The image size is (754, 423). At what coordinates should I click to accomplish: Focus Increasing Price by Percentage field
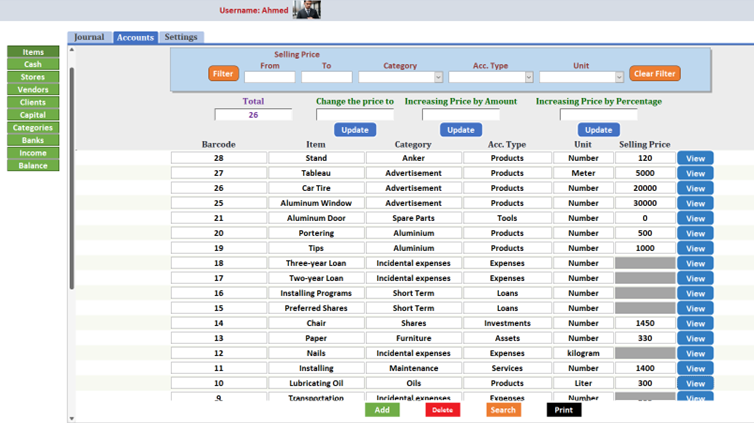[x=599, y=115]
